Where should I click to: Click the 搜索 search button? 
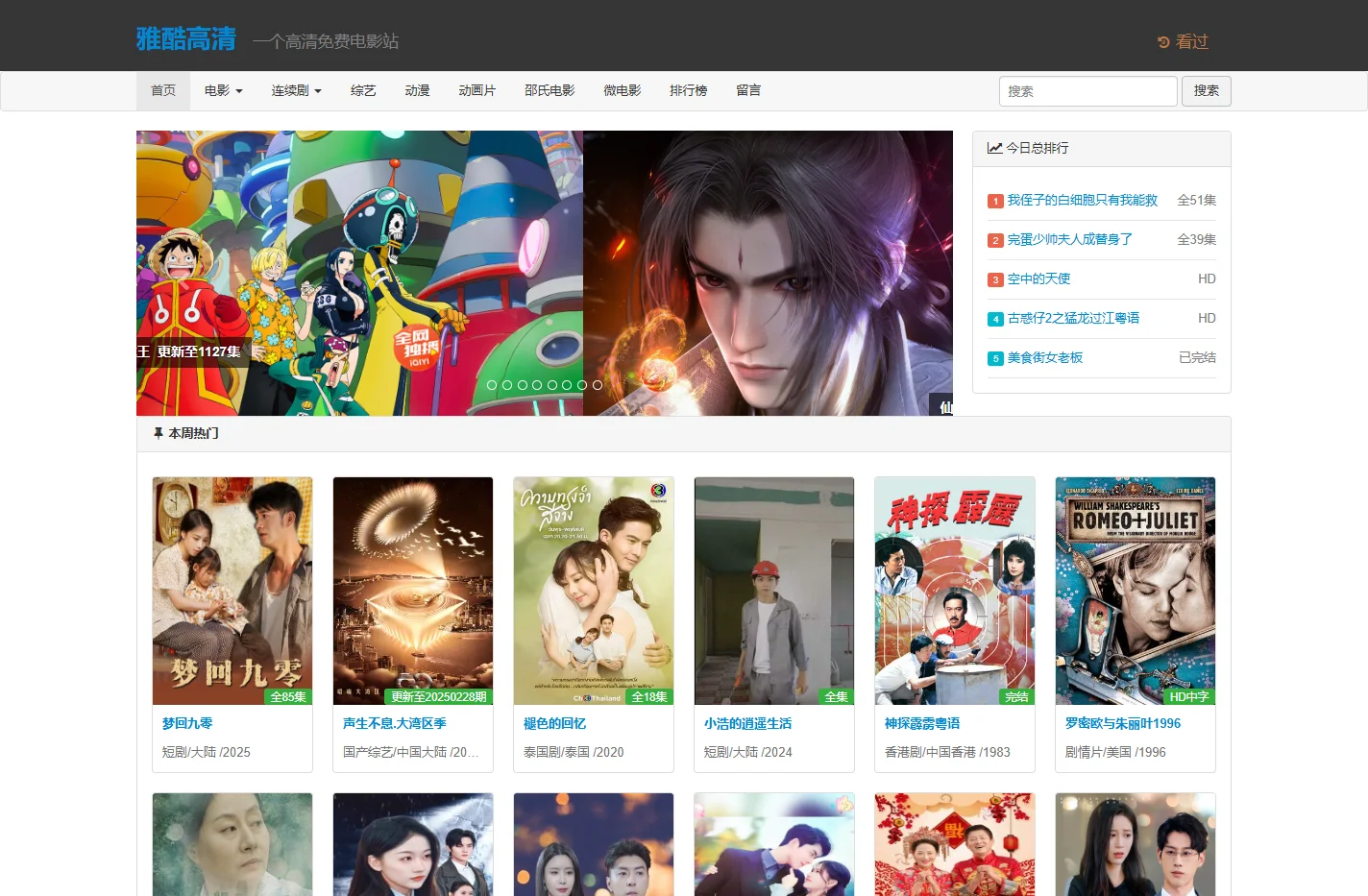1207,91
